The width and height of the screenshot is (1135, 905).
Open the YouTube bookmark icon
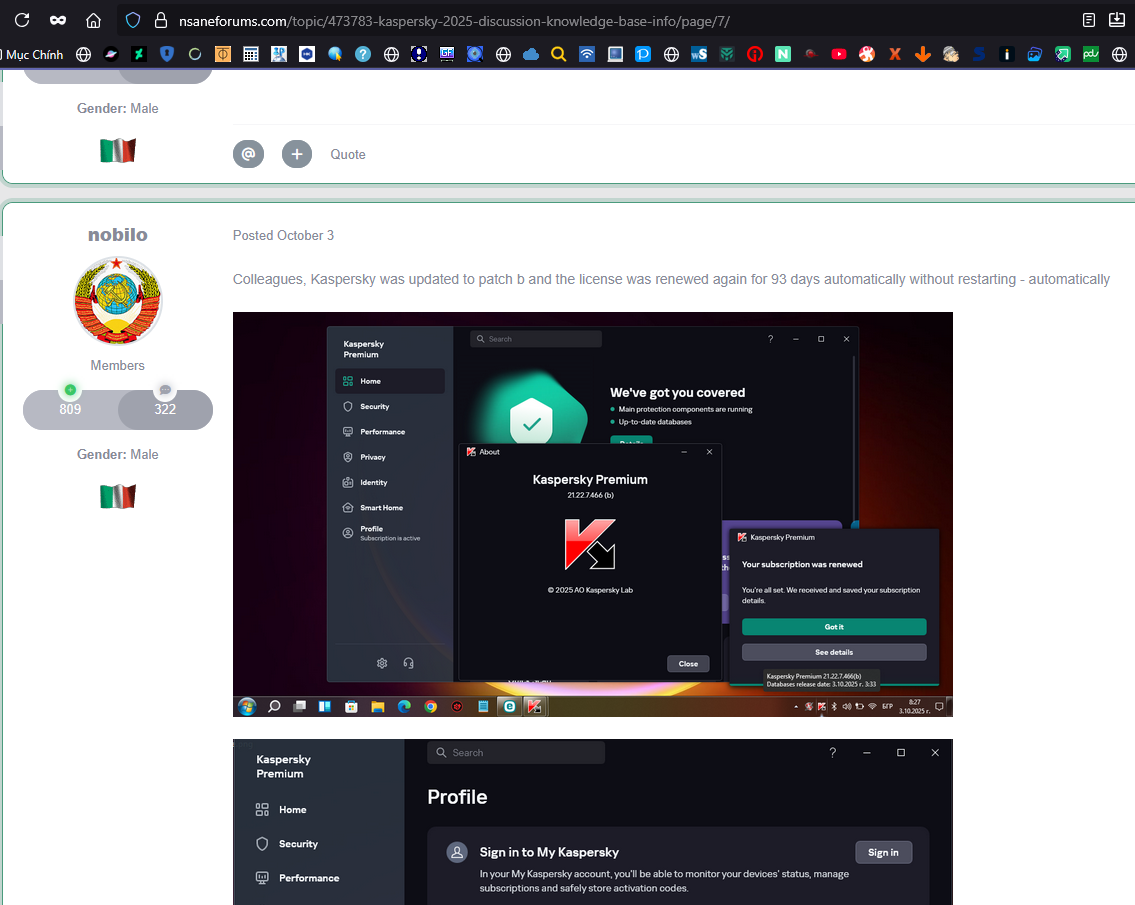click(x=839, y=54)
